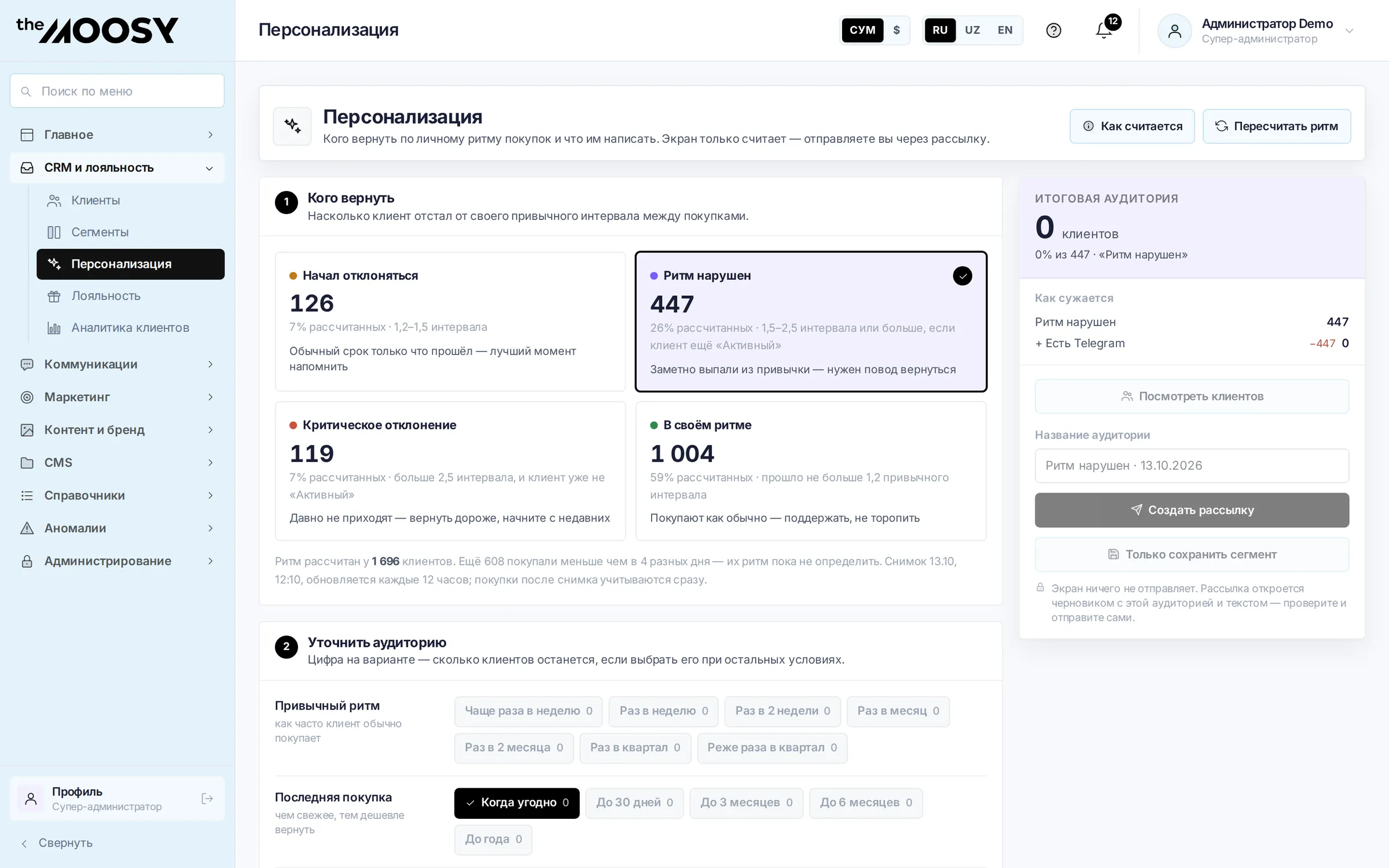
Task: Click the Как считается button
Action: pyautogui.click(x=1132, y=126)
